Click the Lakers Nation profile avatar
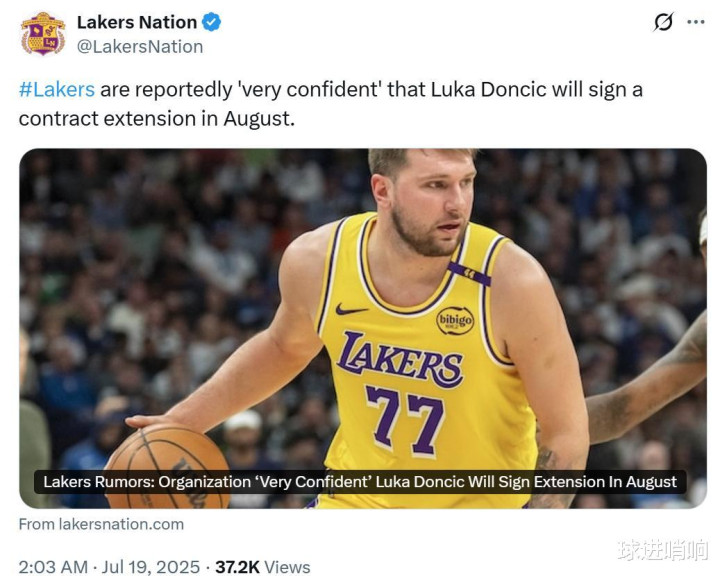 coord(43,34)
